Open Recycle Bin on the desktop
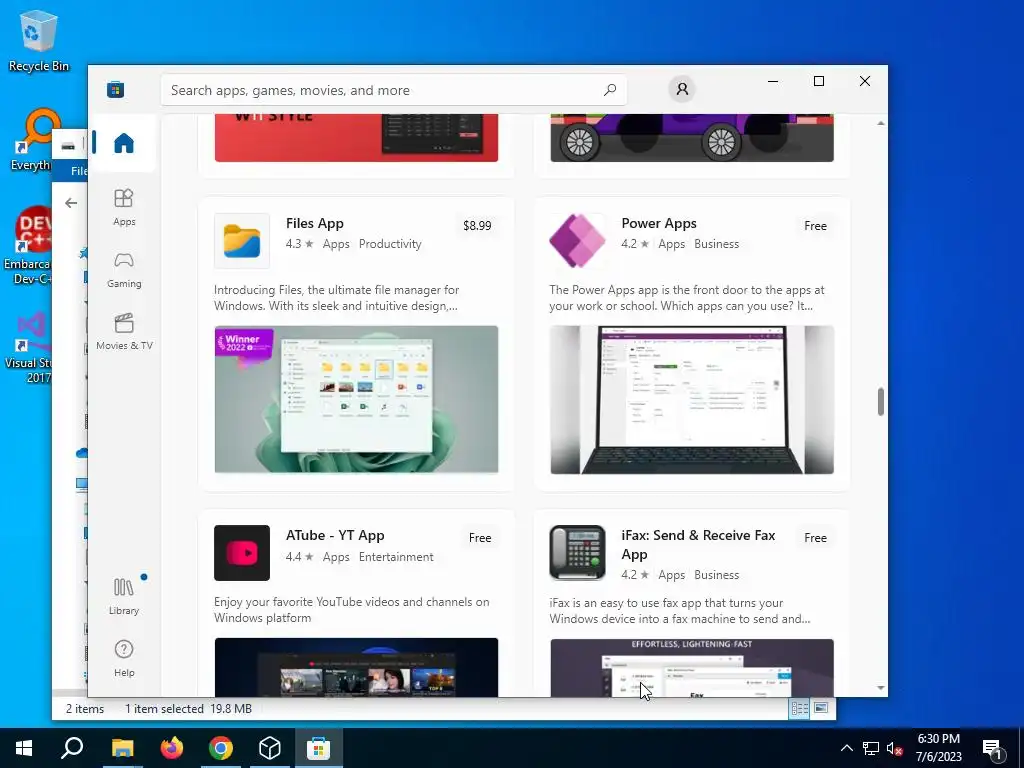 [x=38, y=40]
